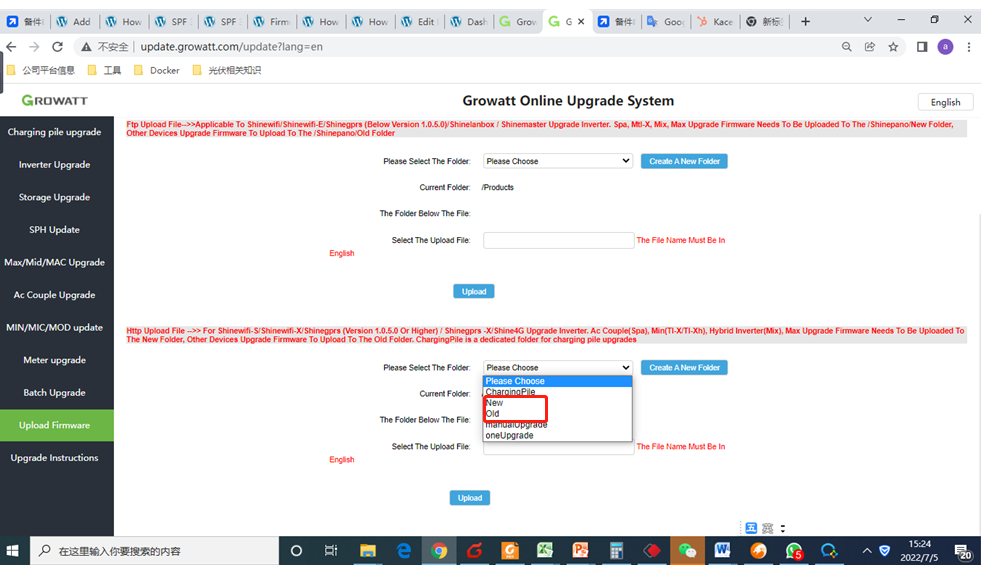Image resolution: width=981 pixels, height=574 pixels.
Task: Open PowerPoint from the taskbar
Action: pos(581,551)
